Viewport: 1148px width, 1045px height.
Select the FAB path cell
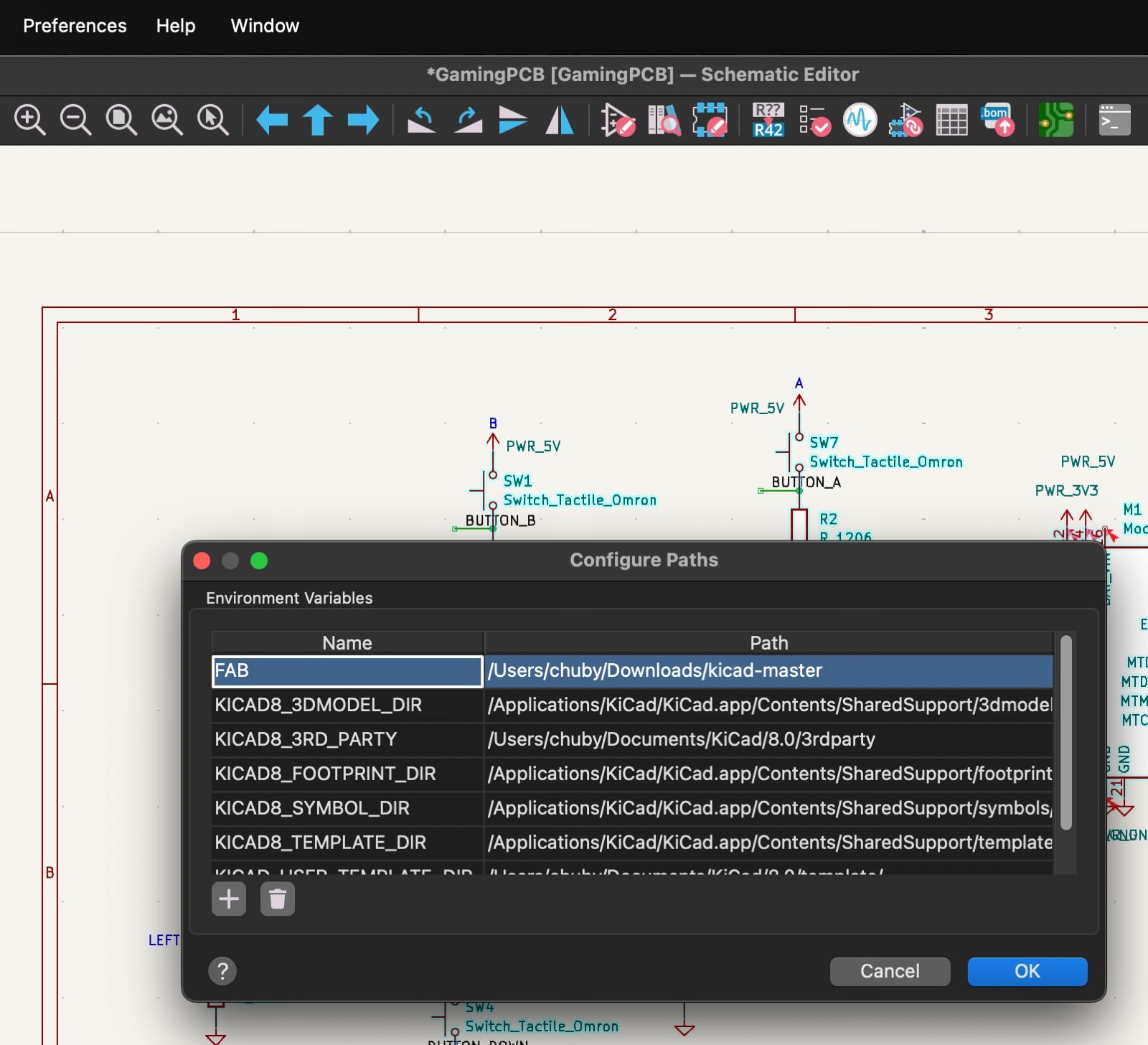pos(769,671)
